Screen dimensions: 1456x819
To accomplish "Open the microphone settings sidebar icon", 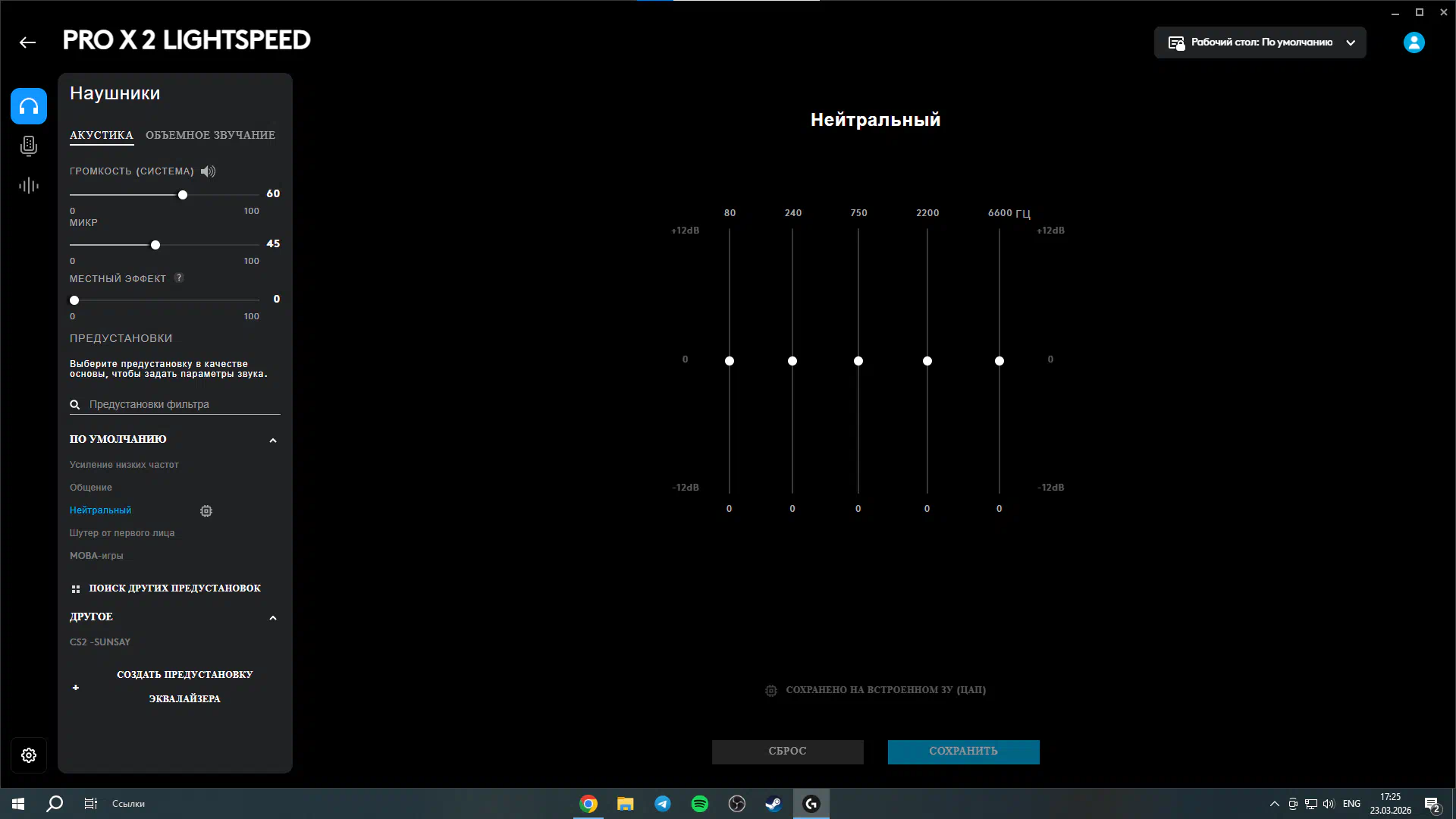I will click(29, 146).
